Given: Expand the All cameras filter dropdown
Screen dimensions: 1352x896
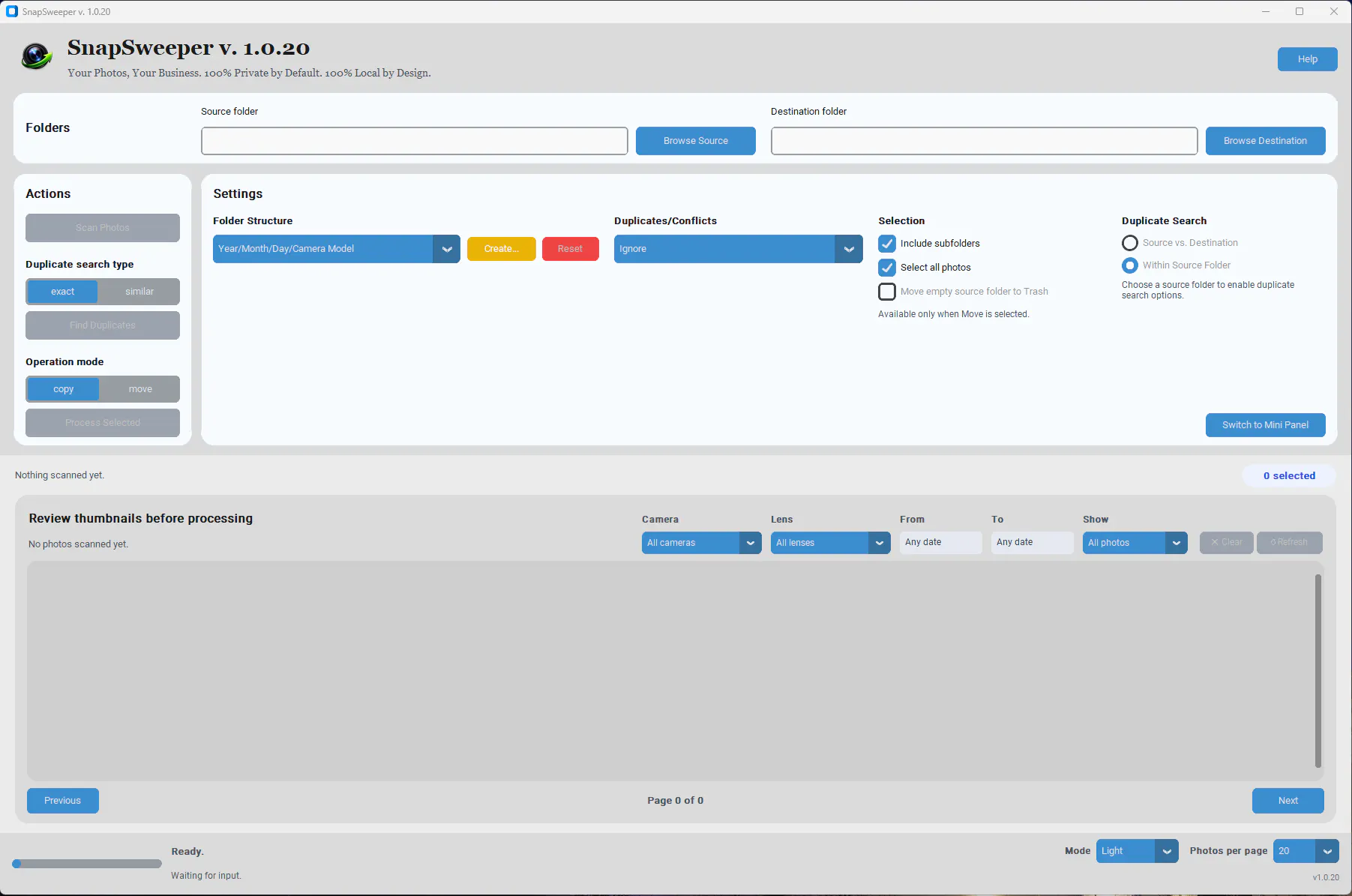Looking at the screenshot, I should (701, 543).
